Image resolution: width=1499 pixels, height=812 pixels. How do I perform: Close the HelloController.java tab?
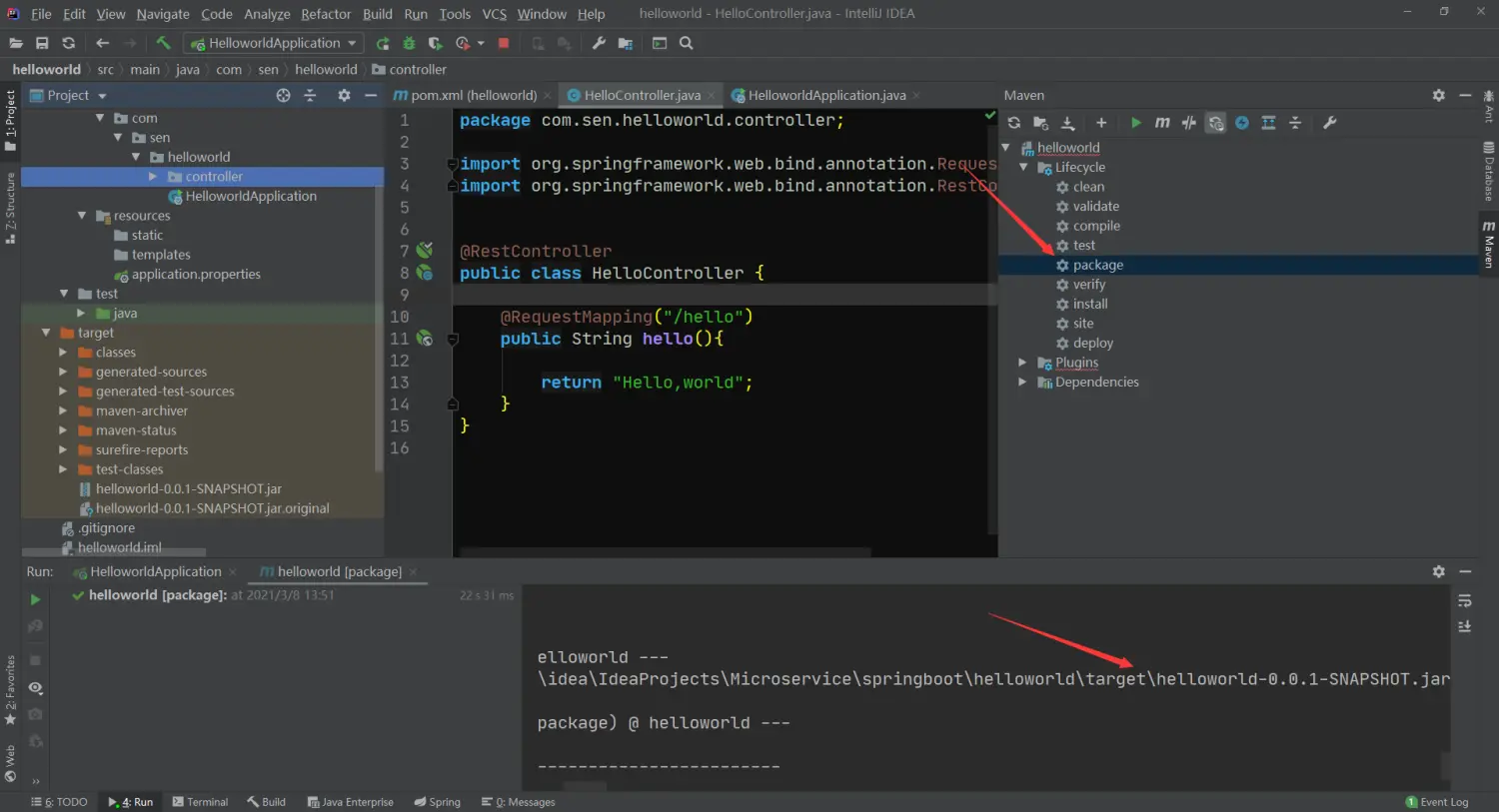pyautogui.click(x=712, y=96)
